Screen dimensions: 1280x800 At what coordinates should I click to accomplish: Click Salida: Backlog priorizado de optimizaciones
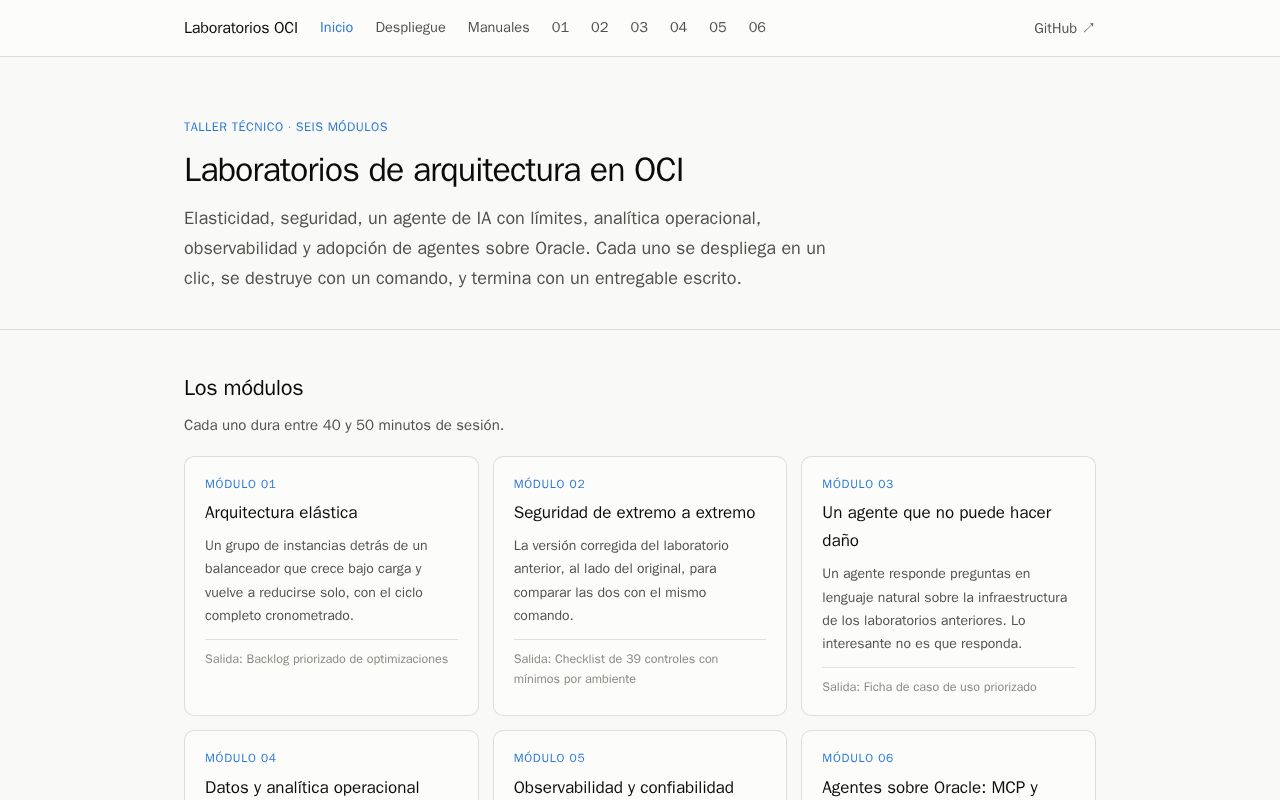coord(326,659)
